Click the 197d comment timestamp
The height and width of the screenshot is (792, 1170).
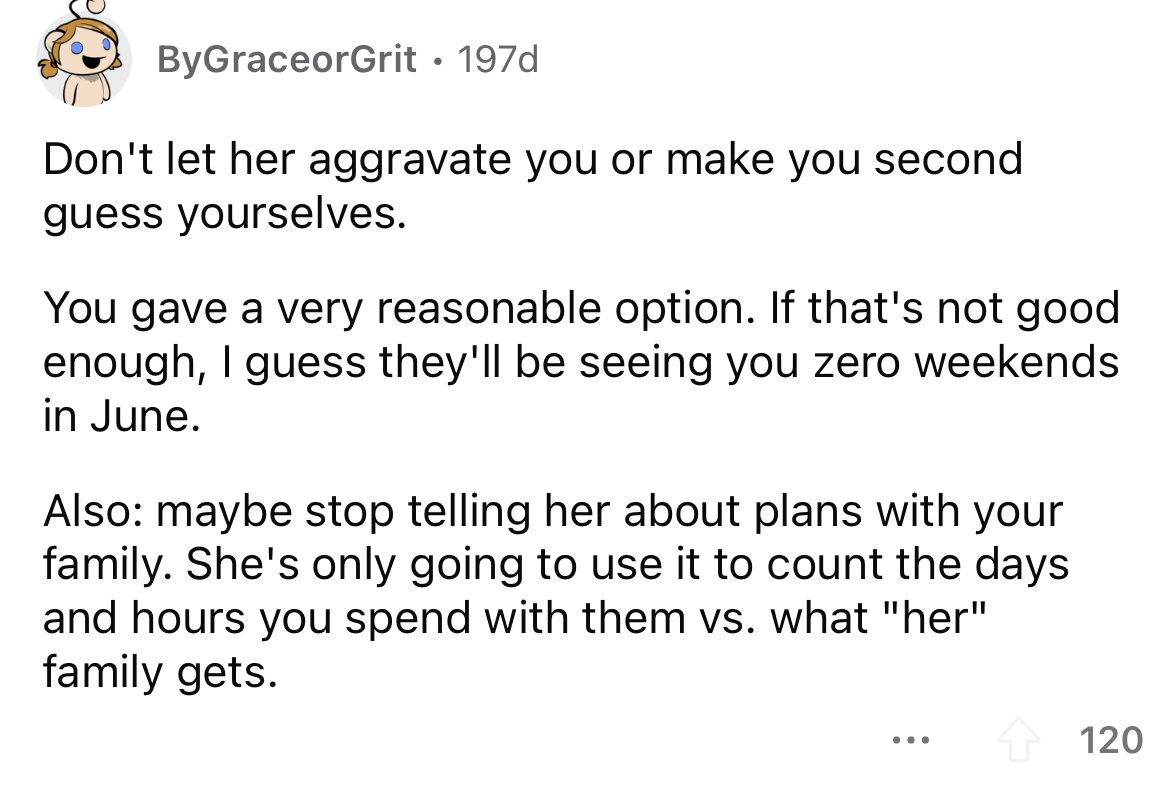(x=497, y=60)
